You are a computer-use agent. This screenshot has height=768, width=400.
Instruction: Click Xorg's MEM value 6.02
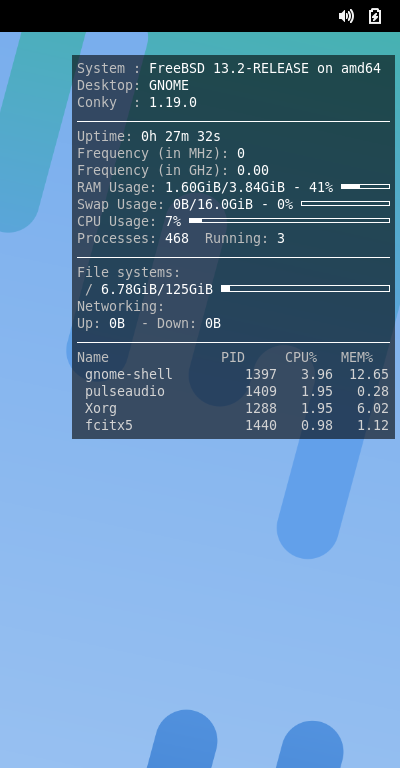coord(373,408)
